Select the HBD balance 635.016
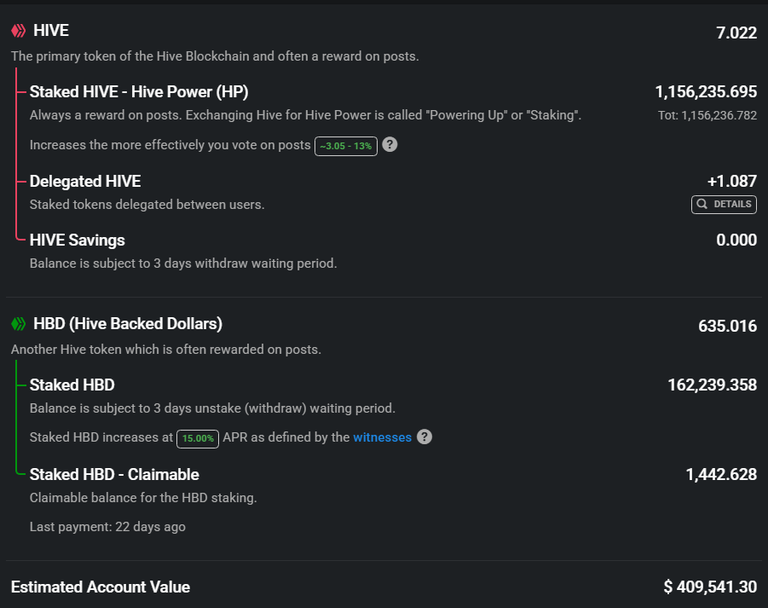 (x=727, y=326)
